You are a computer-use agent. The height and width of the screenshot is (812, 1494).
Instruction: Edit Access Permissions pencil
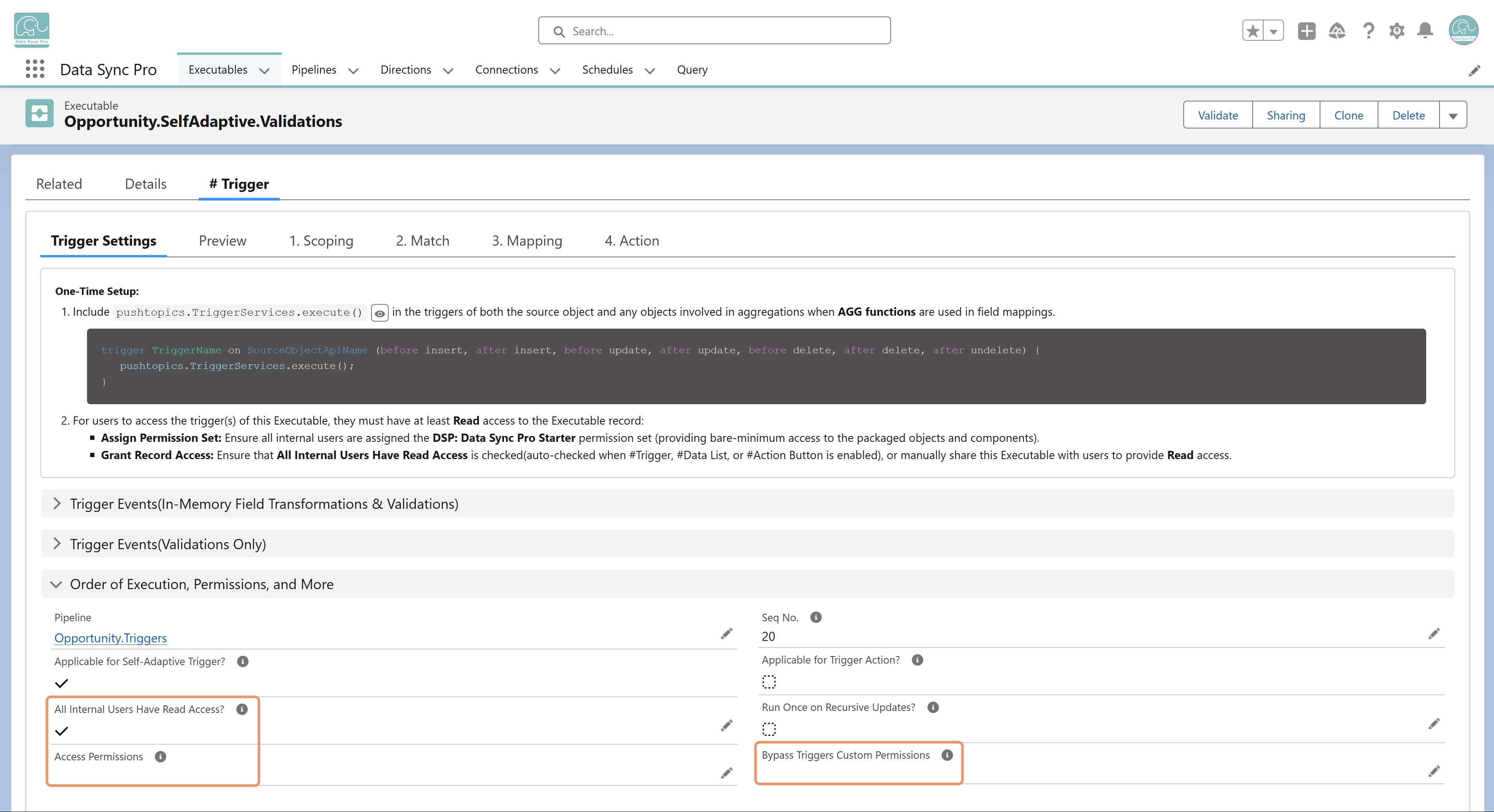coord(727,772)
